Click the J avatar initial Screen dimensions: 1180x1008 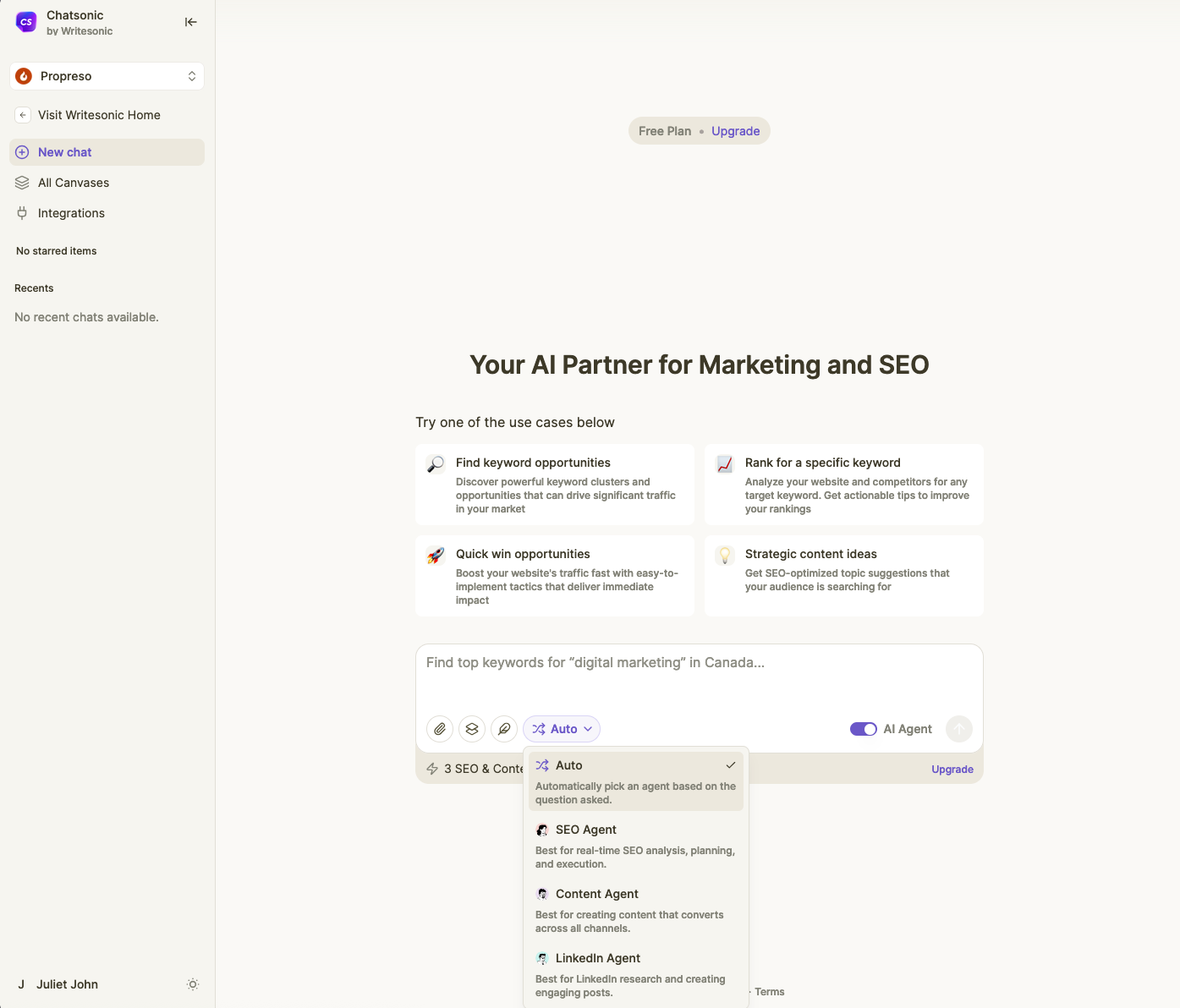tap(21, 984)
